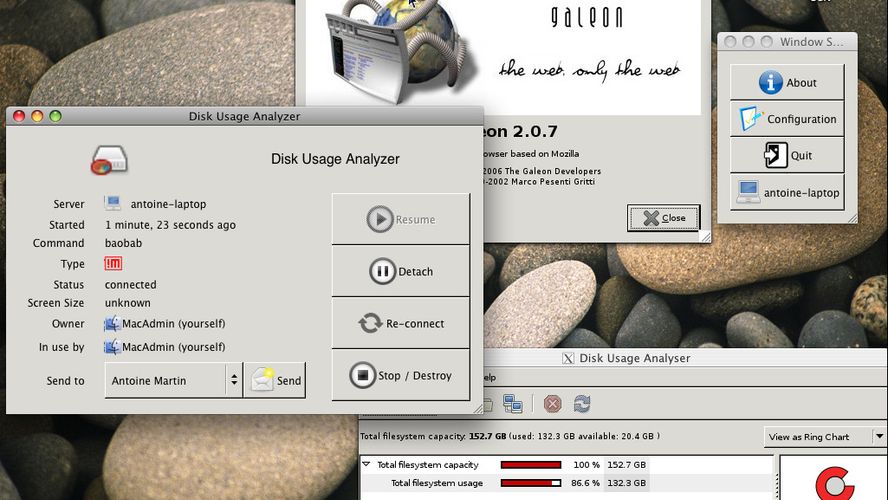The image size is (888, 500).
Task: Click the disk drive icon in Disk Usage Analyzer
Action: pos(109,160)
